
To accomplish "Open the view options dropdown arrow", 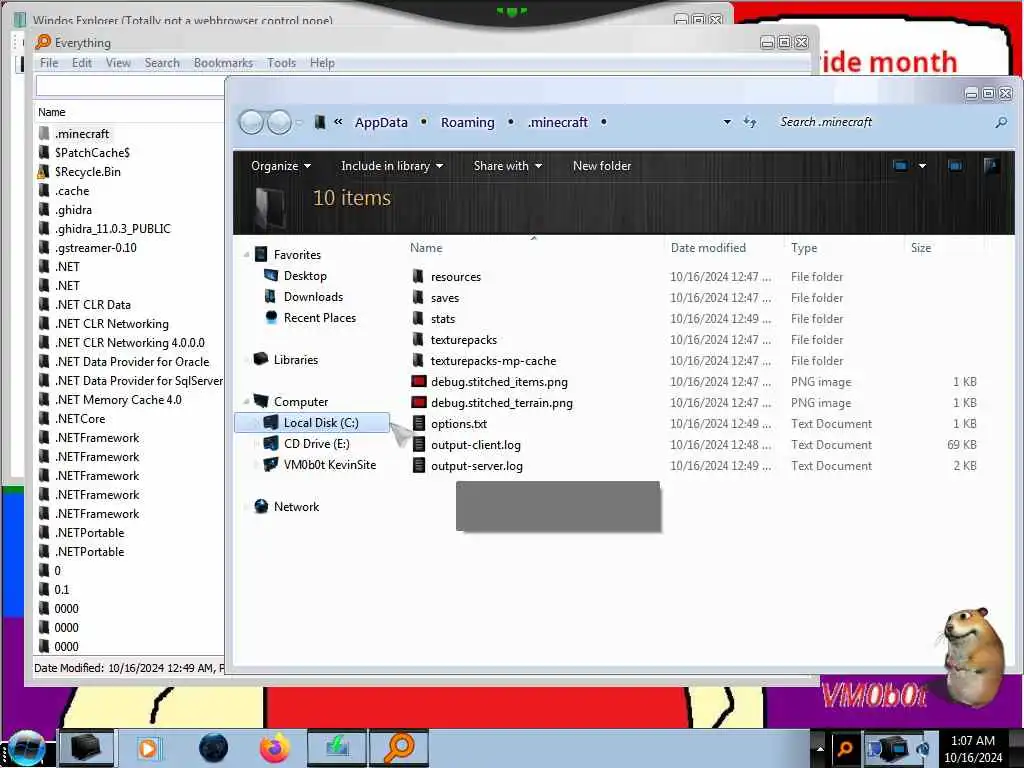I will [922, 166].
